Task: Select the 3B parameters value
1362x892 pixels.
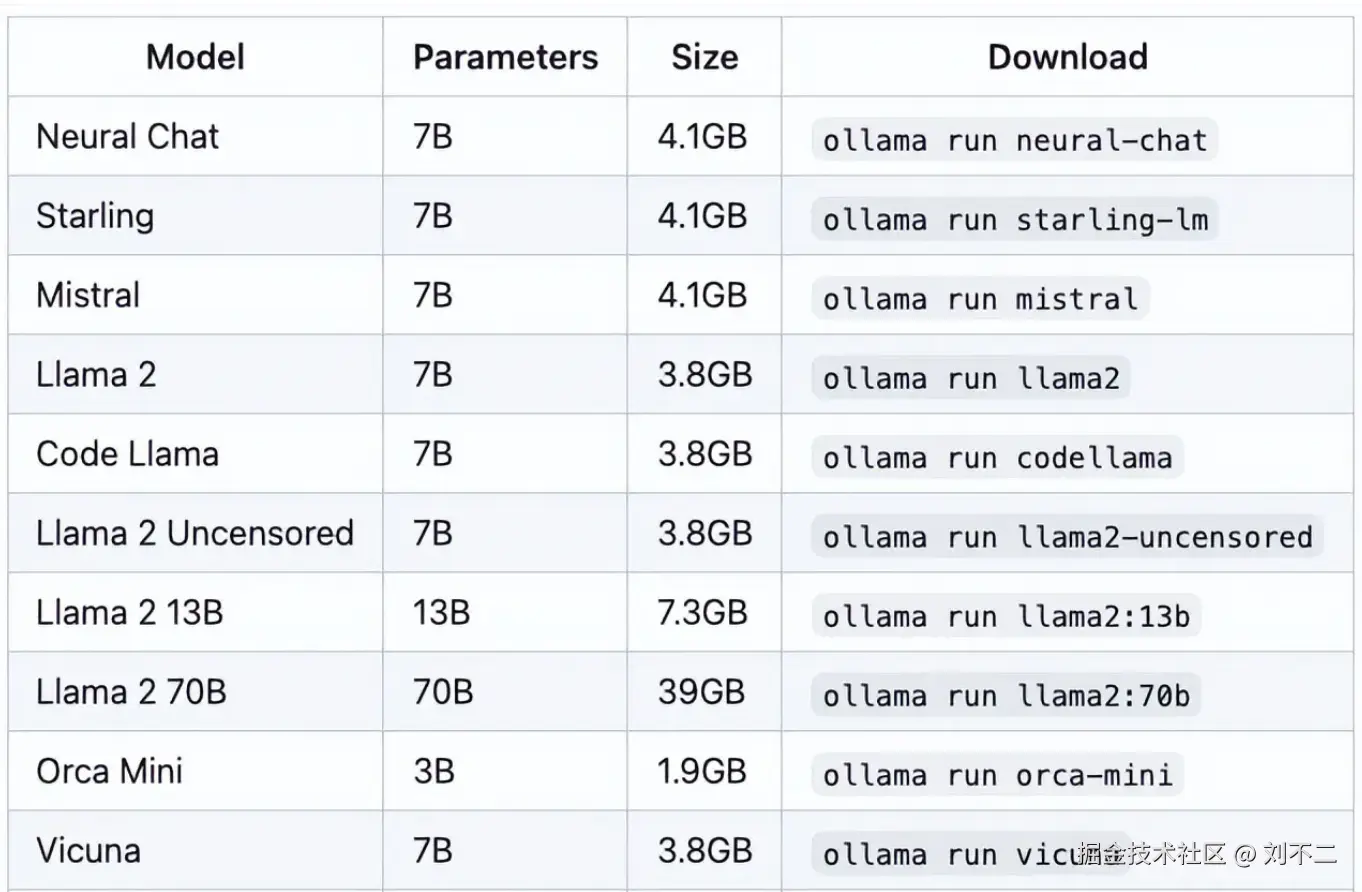Action: 433,771
